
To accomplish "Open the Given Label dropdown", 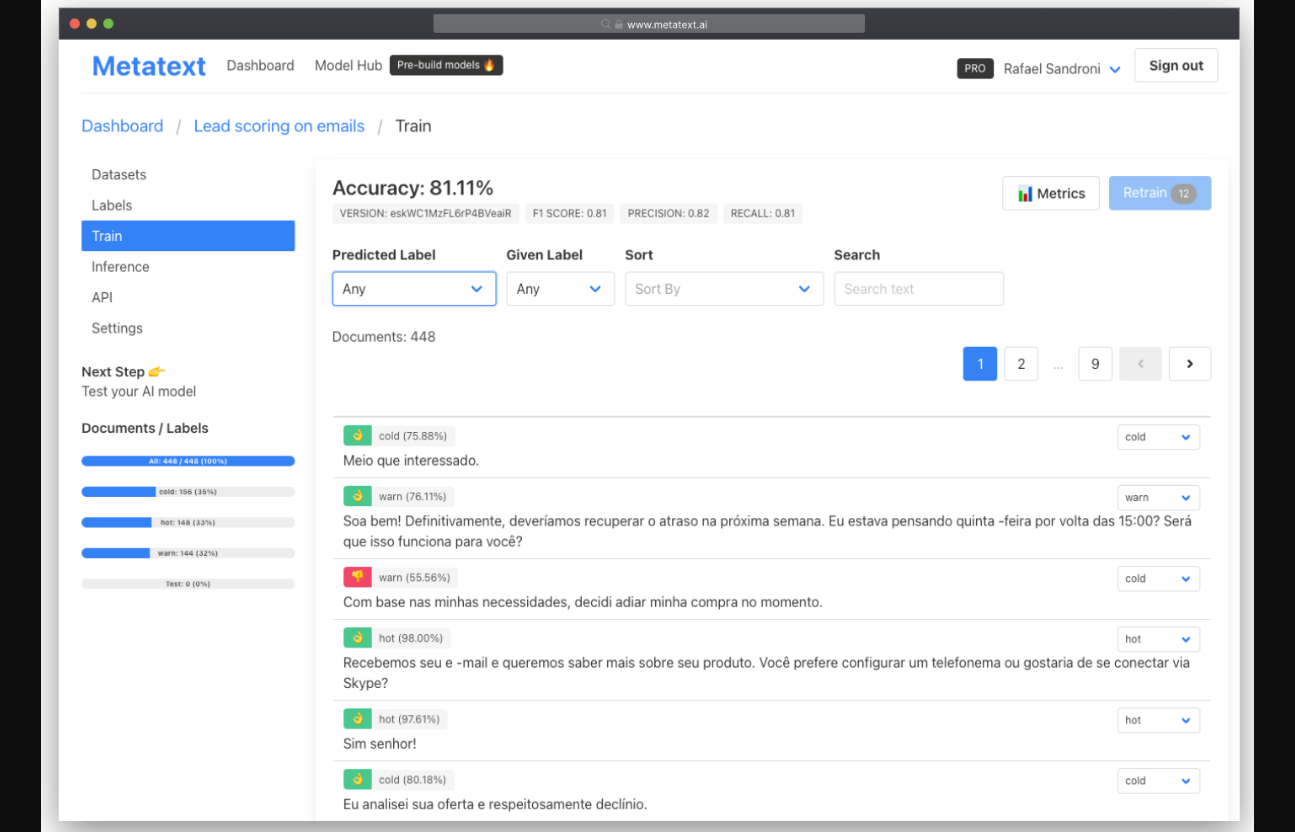I will tap(560, 289).
